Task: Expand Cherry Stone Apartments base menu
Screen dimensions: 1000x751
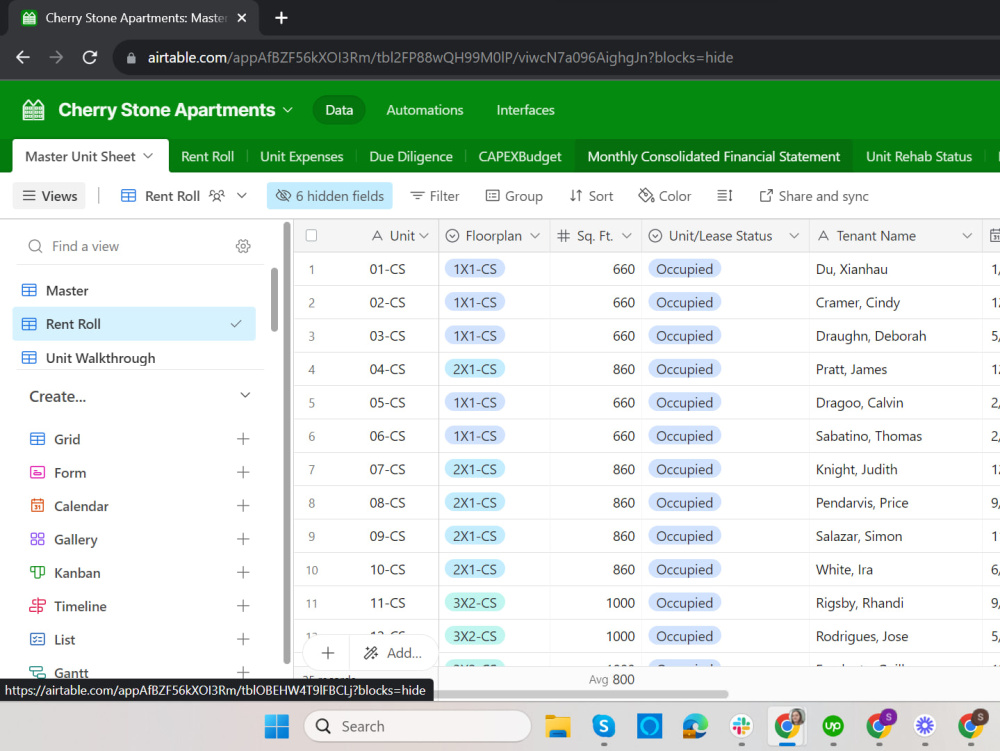Action: pyautogui.click(x=288, y=110)
